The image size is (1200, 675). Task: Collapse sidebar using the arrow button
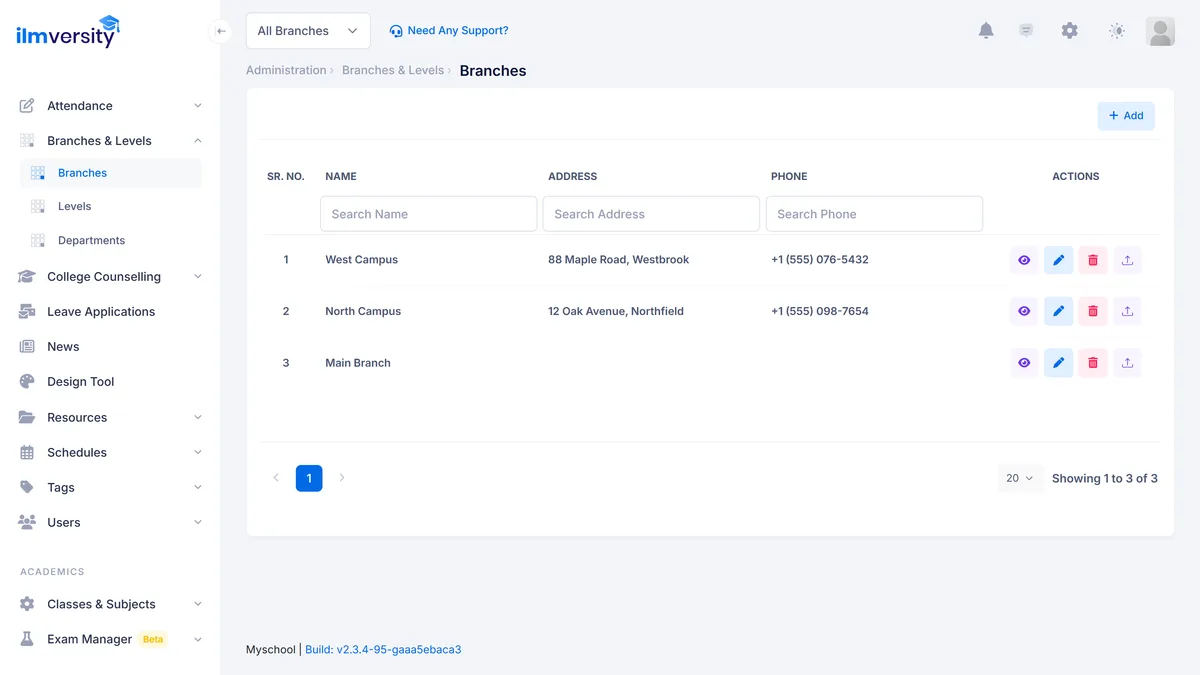(221, 31)
